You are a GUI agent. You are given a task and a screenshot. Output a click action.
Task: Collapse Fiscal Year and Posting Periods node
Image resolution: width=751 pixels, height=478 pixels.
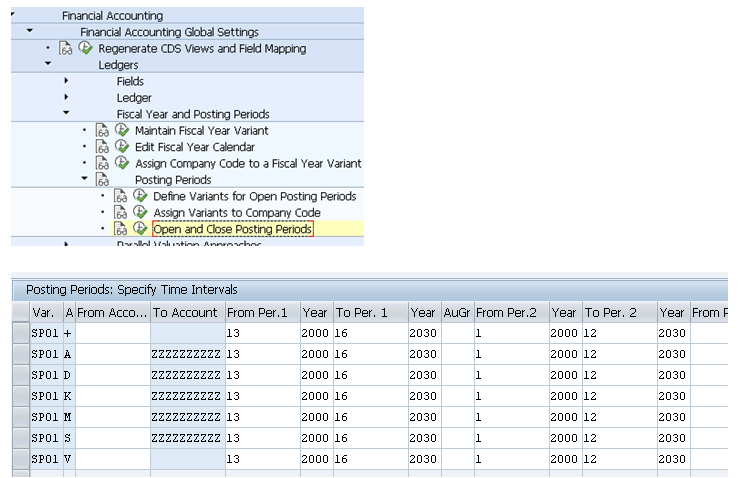(x=66, y=113)
